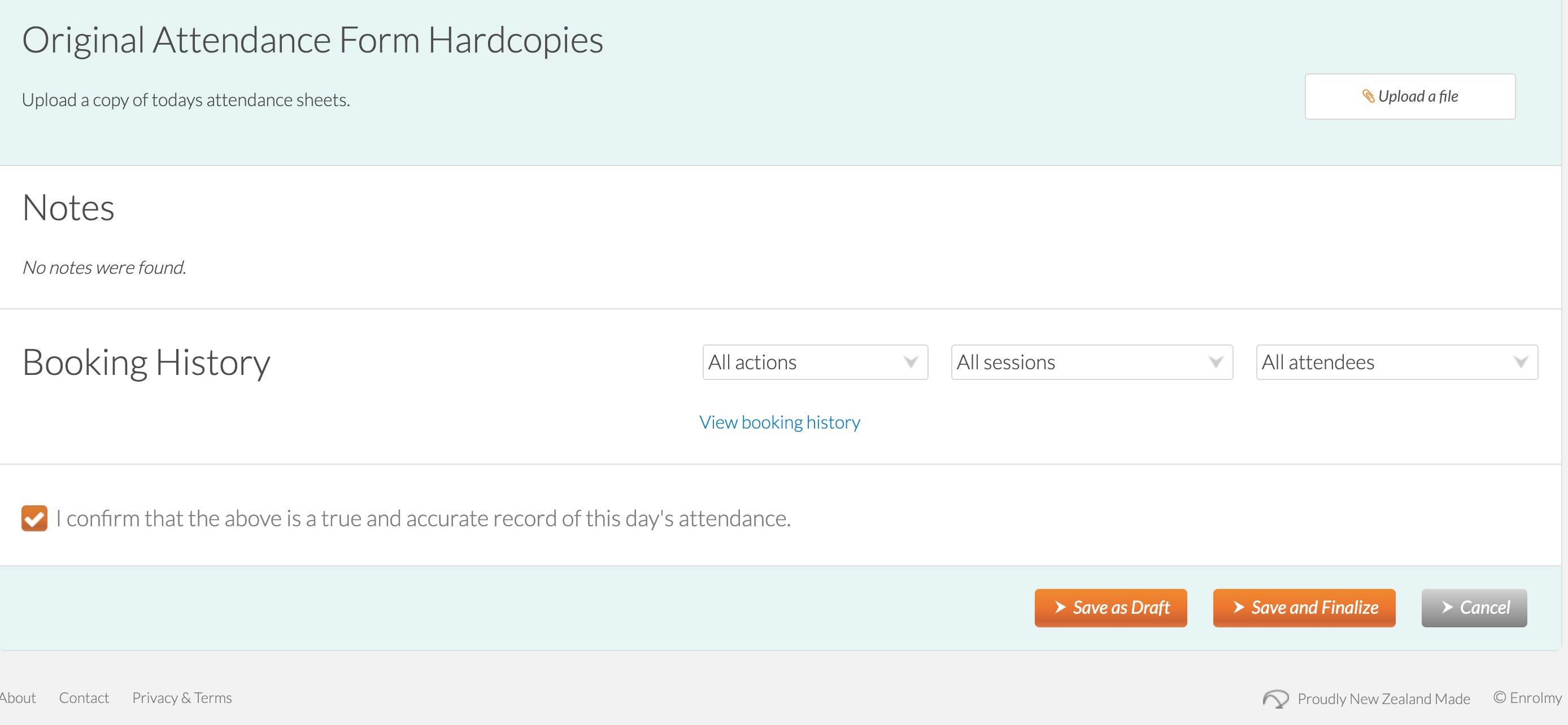Click the Enrolmy copyright text
This screenshot has height=725, width=1568.
click(1527, 697)
